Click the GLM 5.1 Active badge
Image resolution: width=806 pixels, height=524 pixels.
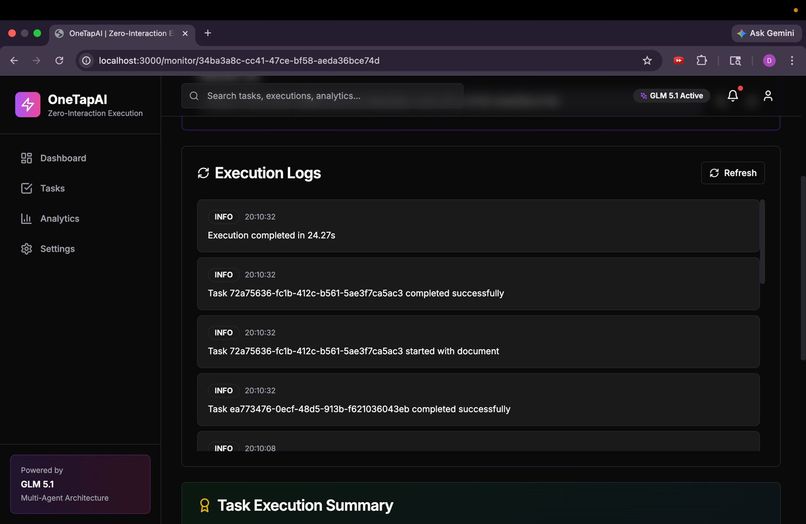671,96
